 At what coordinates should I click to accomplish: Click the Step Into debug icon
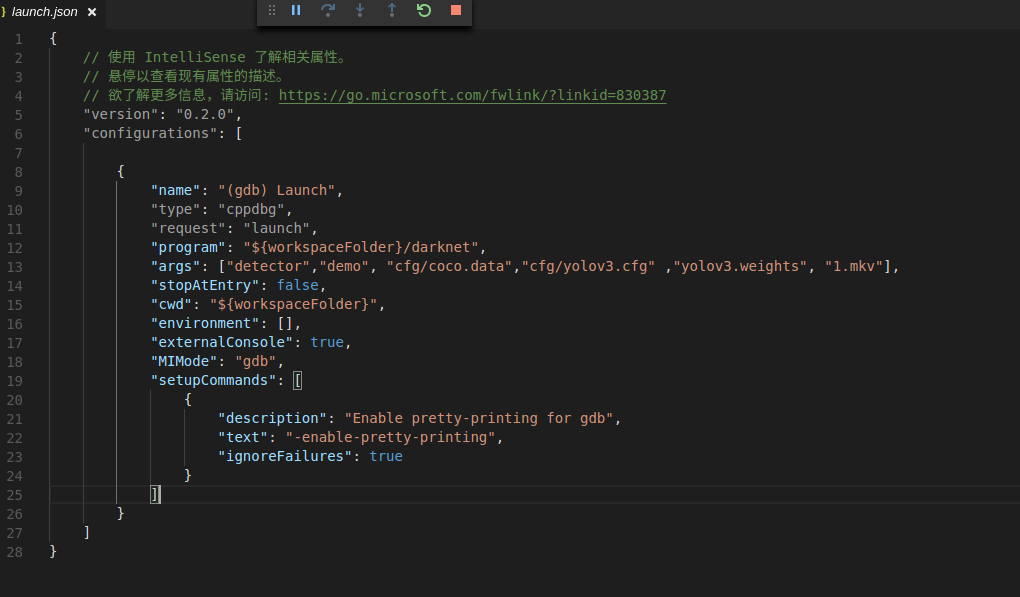point(360,10)
